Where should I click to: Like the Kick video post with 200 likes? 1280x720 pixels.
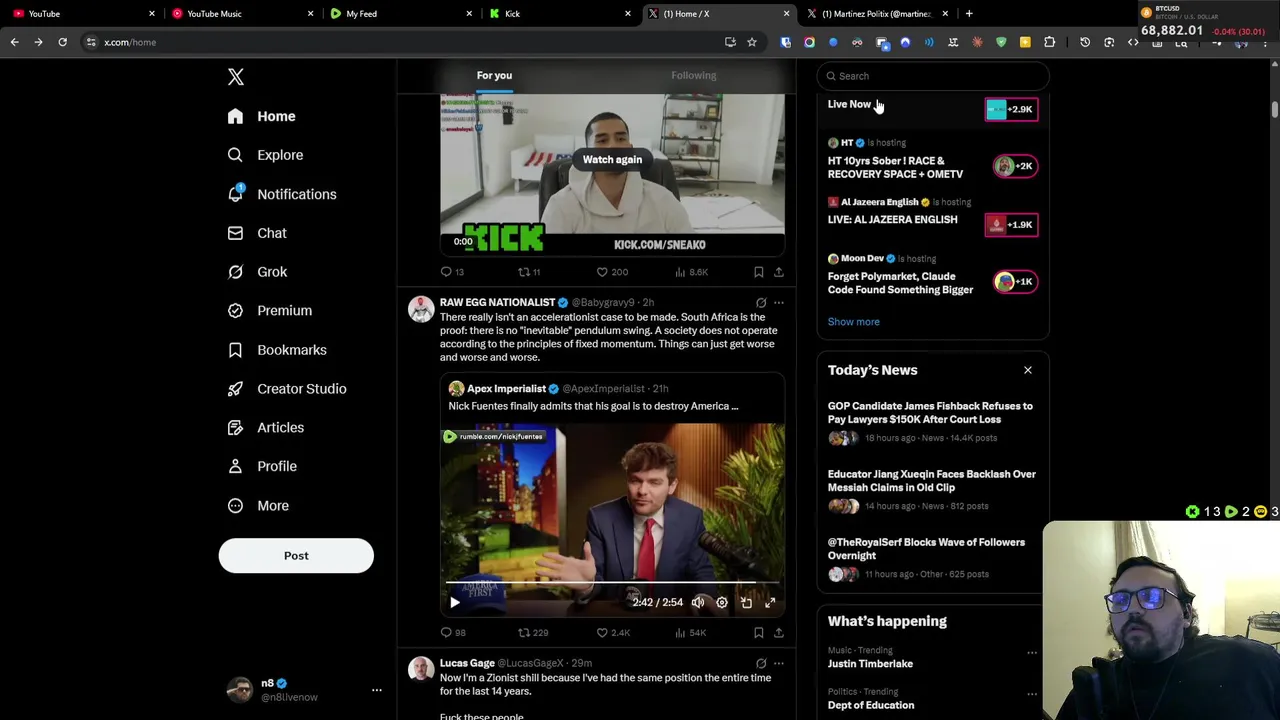pos(612,272)
